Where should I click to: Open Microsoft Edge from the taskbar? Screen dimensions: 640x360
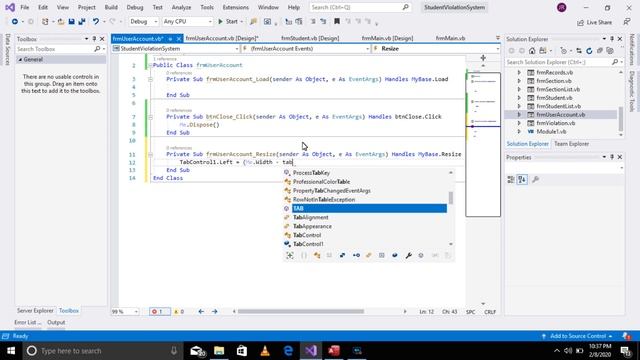(288, 351)
